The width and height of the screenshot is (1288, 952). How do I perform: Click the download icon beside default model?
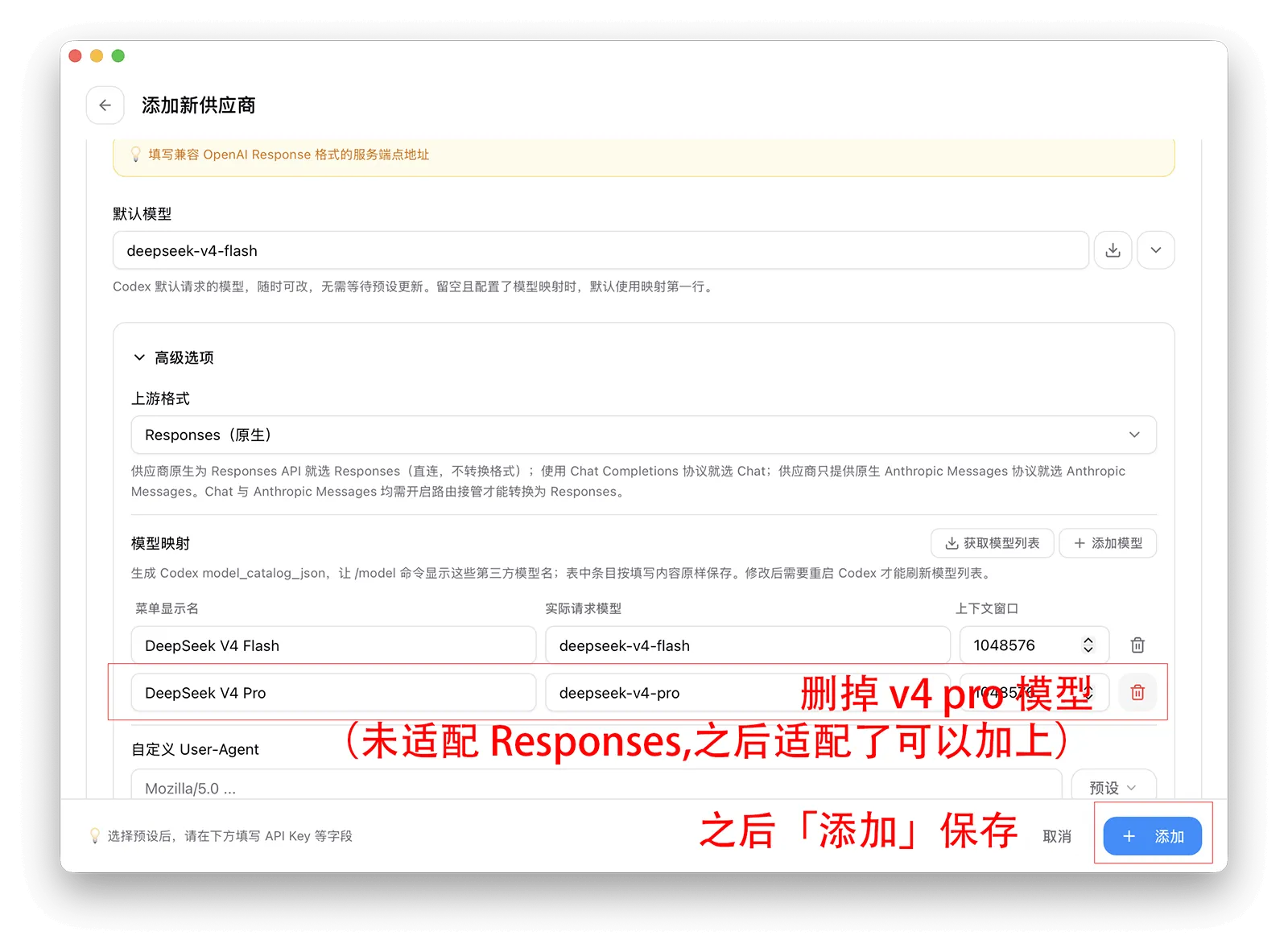click(x=1113, y=250)
